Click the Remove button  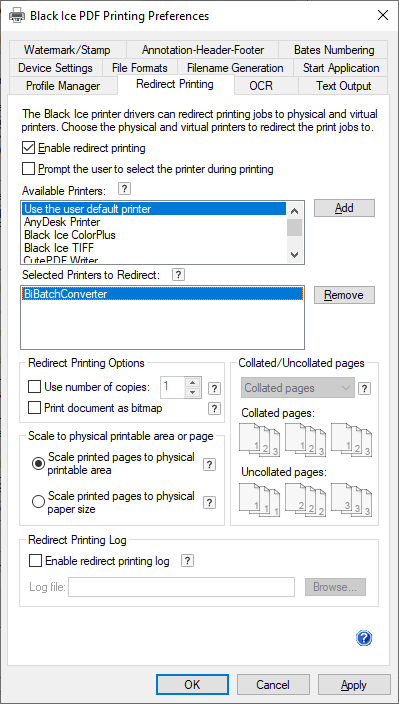[x=344, y=295]
